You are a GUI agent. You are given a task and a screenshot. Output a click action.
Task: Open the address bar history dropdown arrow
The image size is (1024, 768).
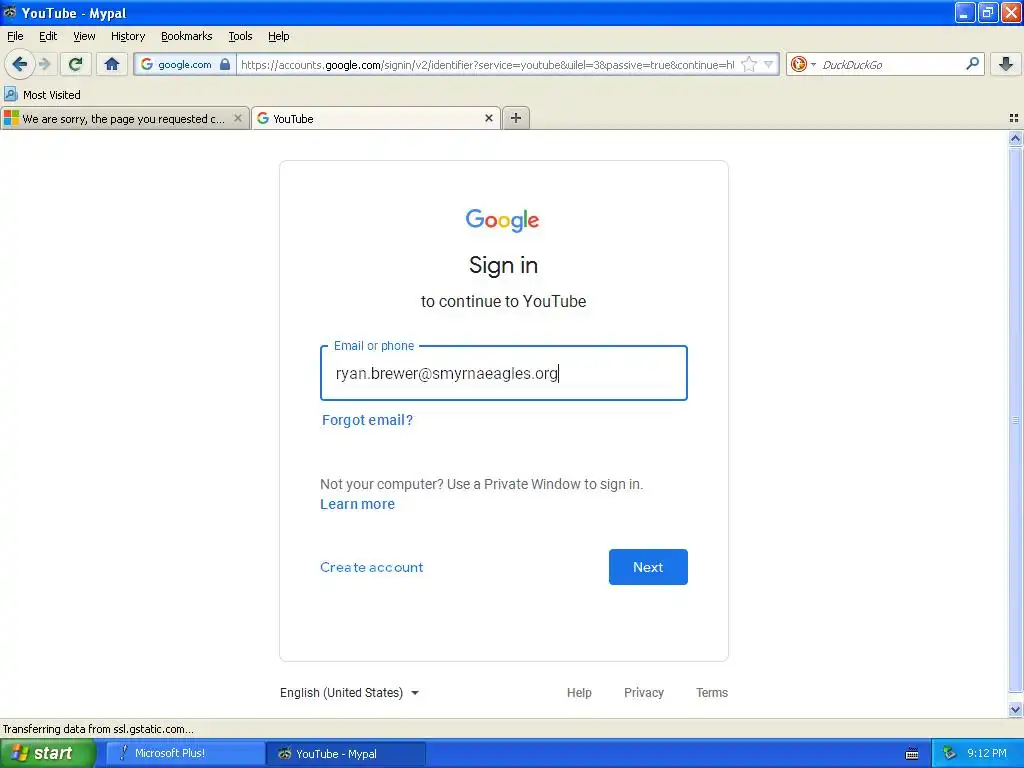pos(769,64)
